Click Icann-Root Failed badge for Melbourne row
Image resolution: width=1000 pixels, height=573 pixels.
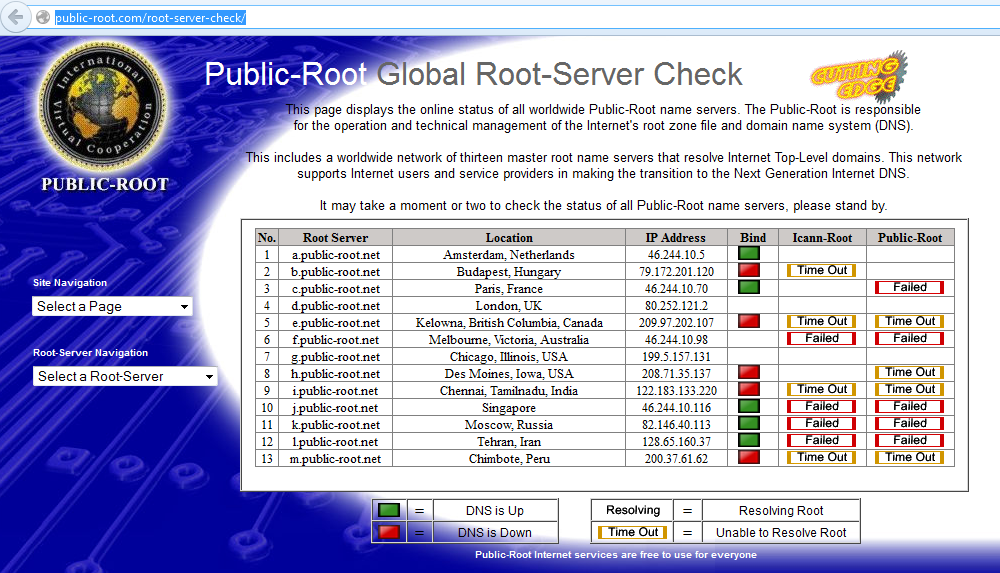point(821,338)
